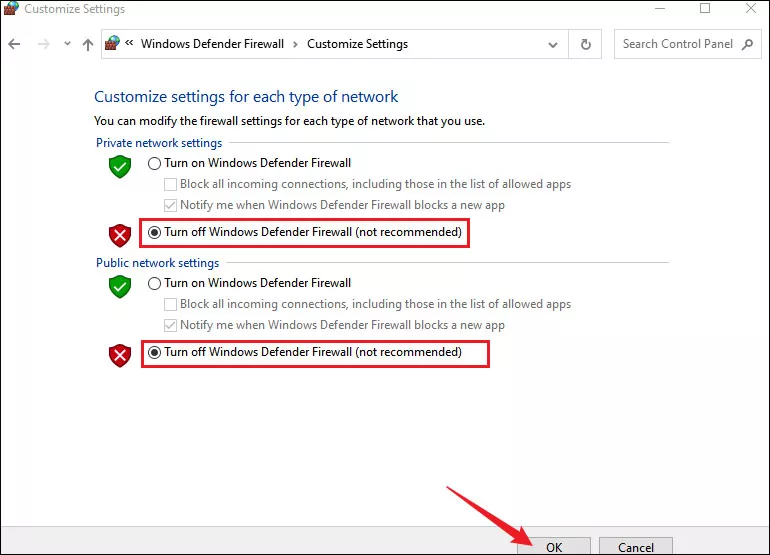Select turn off firewall for private network

pos(154,232)
